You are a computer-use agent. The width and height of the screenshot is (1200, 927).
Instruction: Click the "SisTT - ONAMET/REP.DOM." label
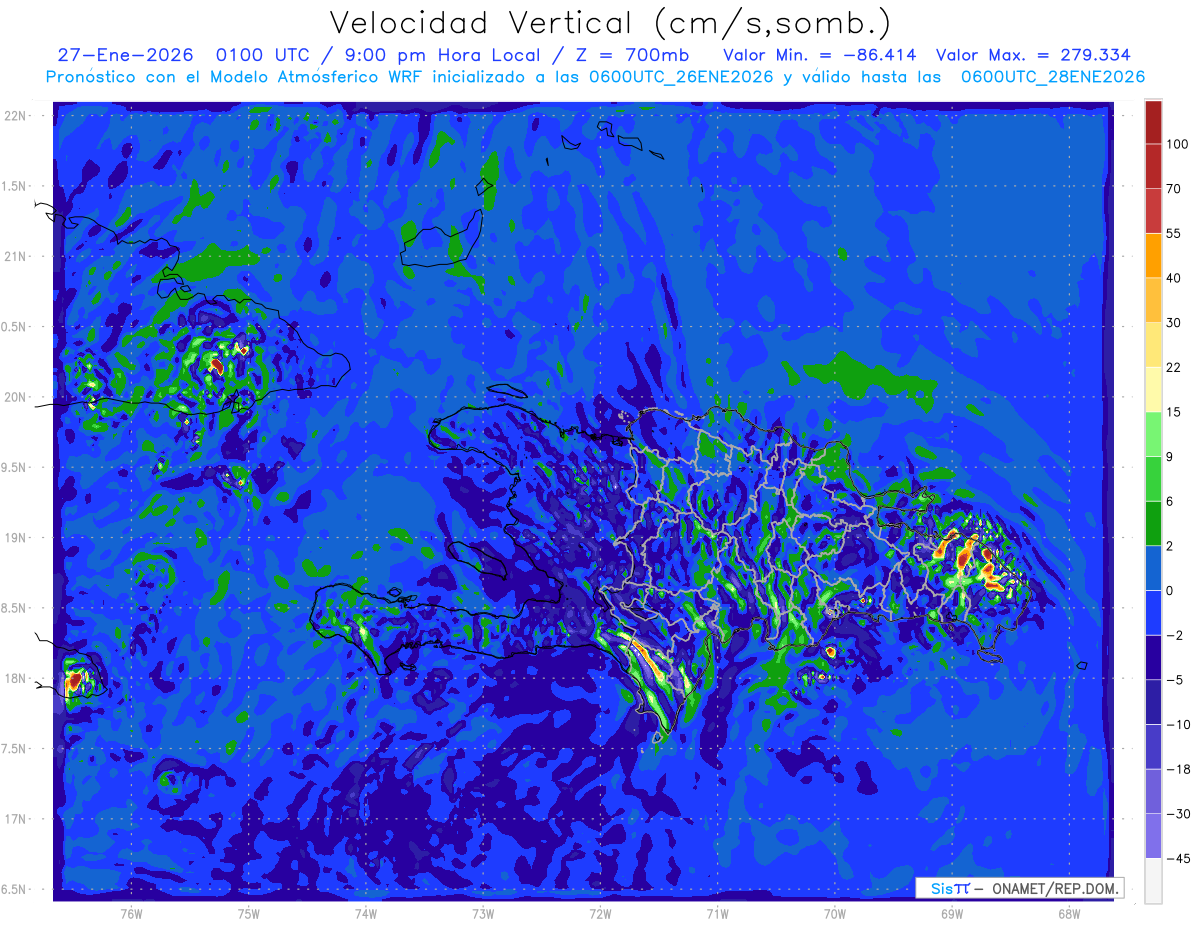pos(1020,888)
